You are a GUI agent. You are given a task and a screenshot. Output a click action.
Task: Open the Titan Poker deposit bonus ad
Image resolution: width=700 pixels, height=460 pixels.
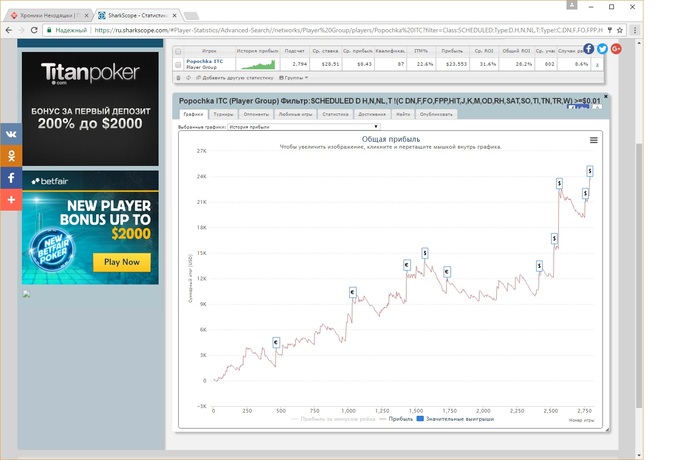[x=90, y=109]
